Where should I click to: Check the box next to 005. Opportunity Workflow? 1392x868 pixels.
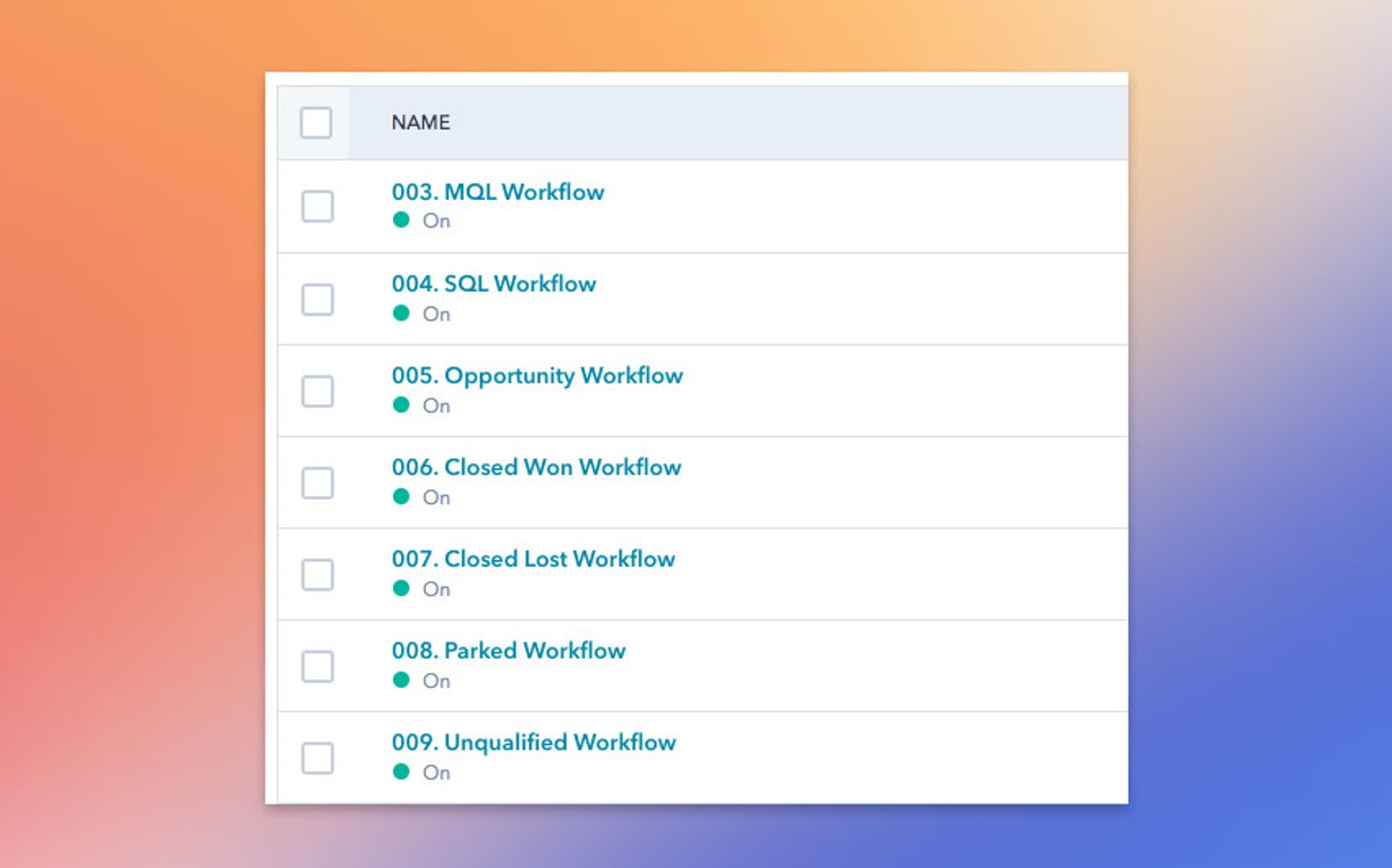318,391
